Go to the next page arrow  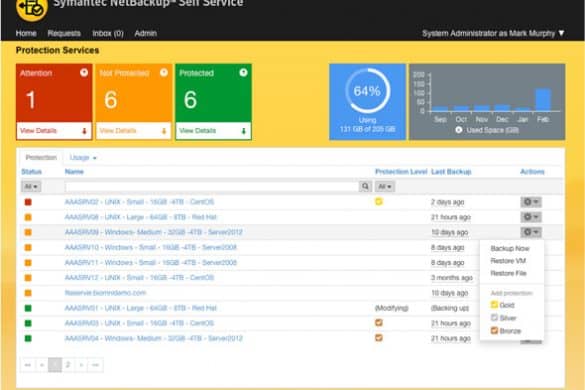point(81,365)
